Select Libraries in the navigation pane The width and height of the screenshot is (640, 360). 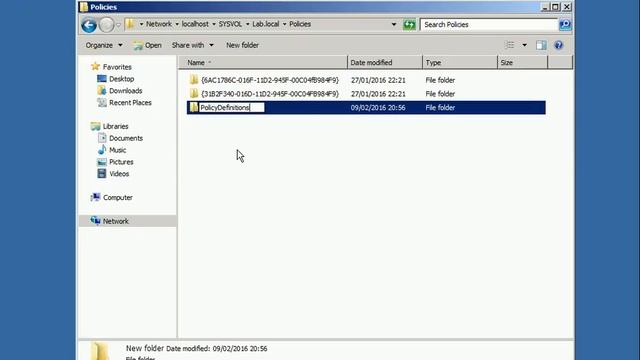tap(116, 127)
